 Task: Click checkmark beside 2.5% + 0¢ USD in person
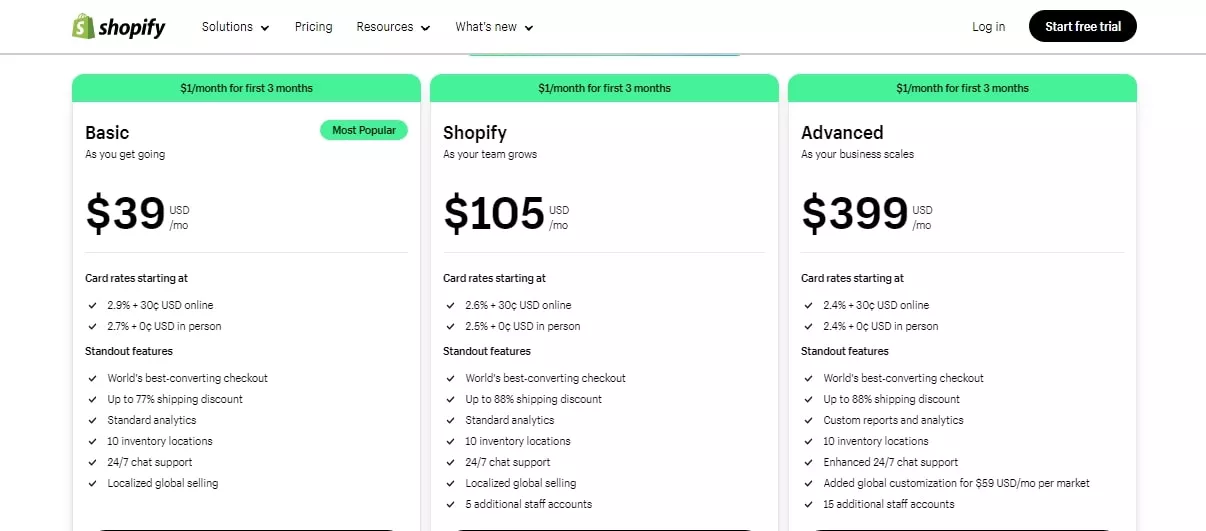[x=450, y=326]
